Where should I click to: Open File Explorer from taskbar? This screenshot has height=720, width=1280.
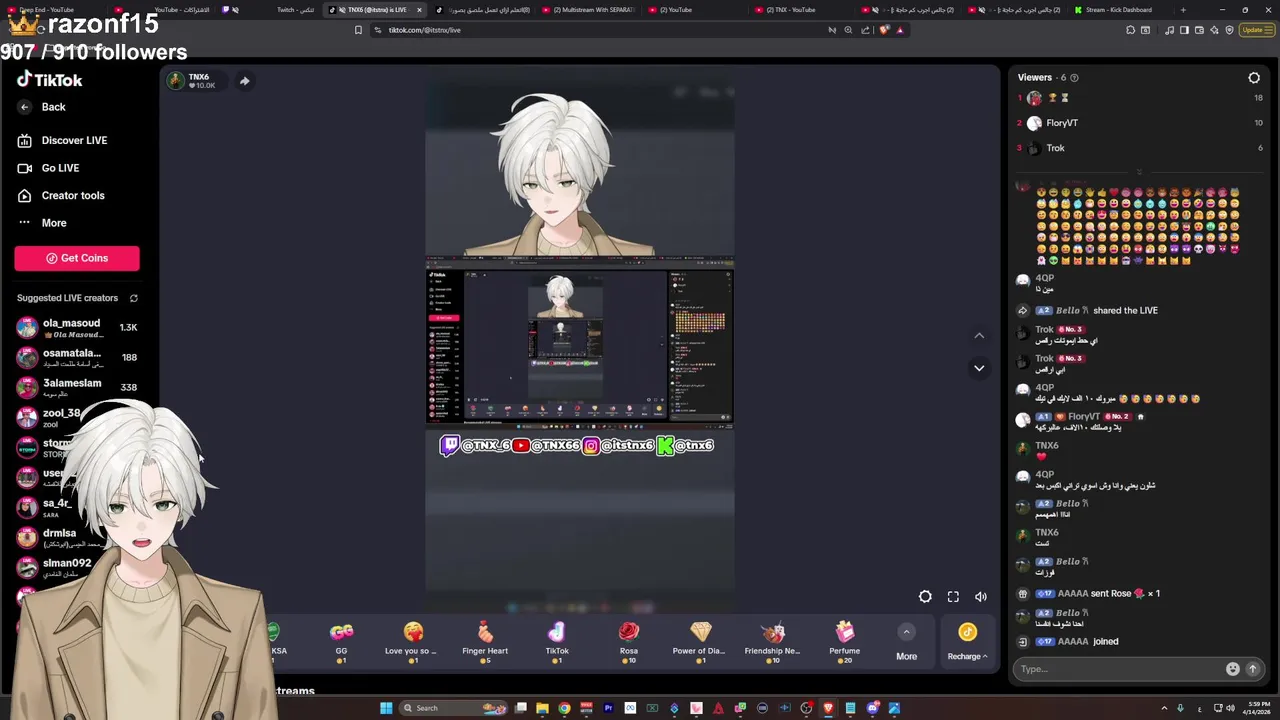(x=542, y=708)
